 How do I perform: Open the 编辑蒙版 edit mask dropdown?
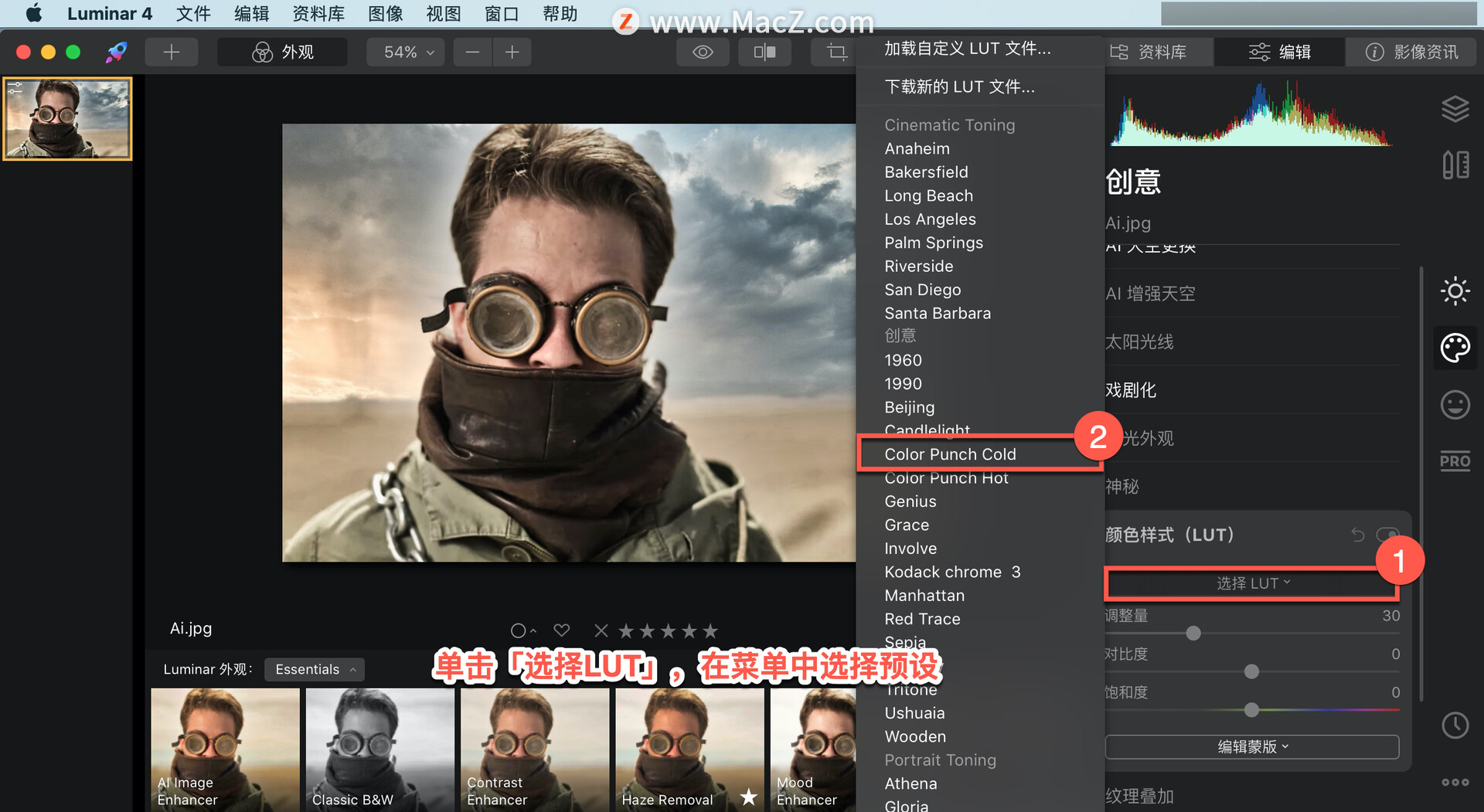click(x=1252, y=746)
